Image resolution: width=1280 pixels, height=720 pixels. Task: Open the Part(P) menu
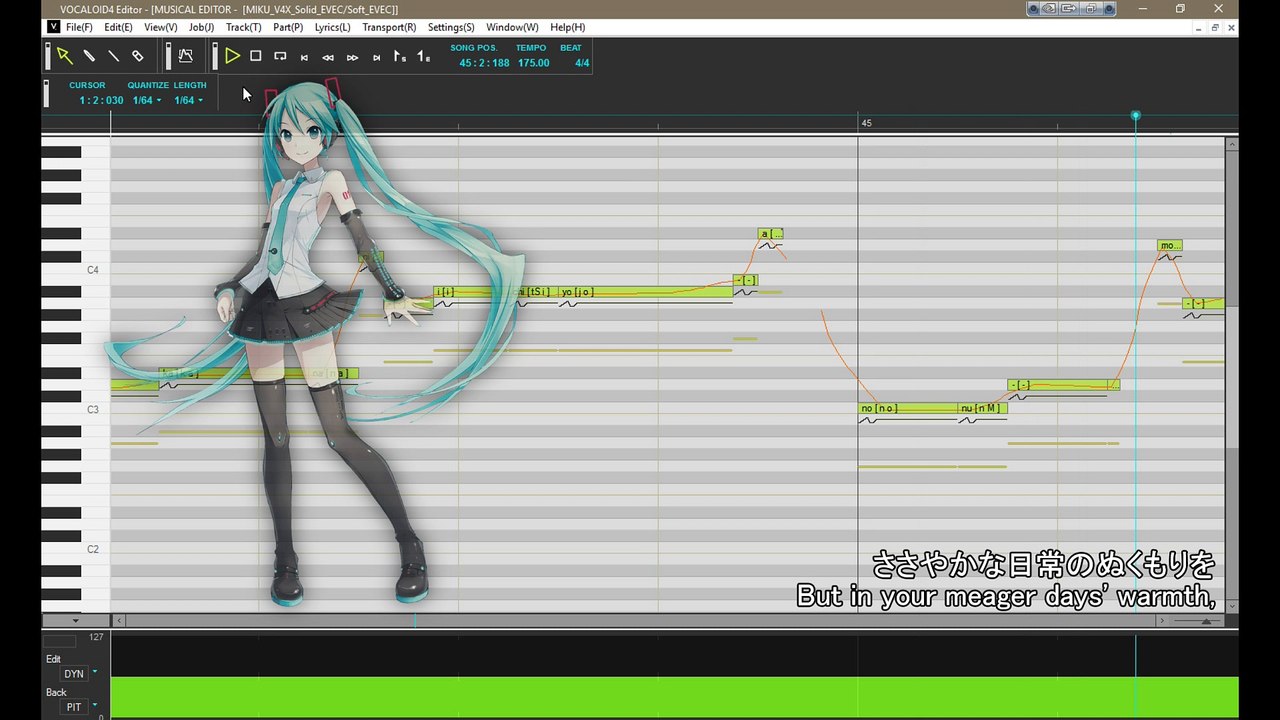coord(288,27)
